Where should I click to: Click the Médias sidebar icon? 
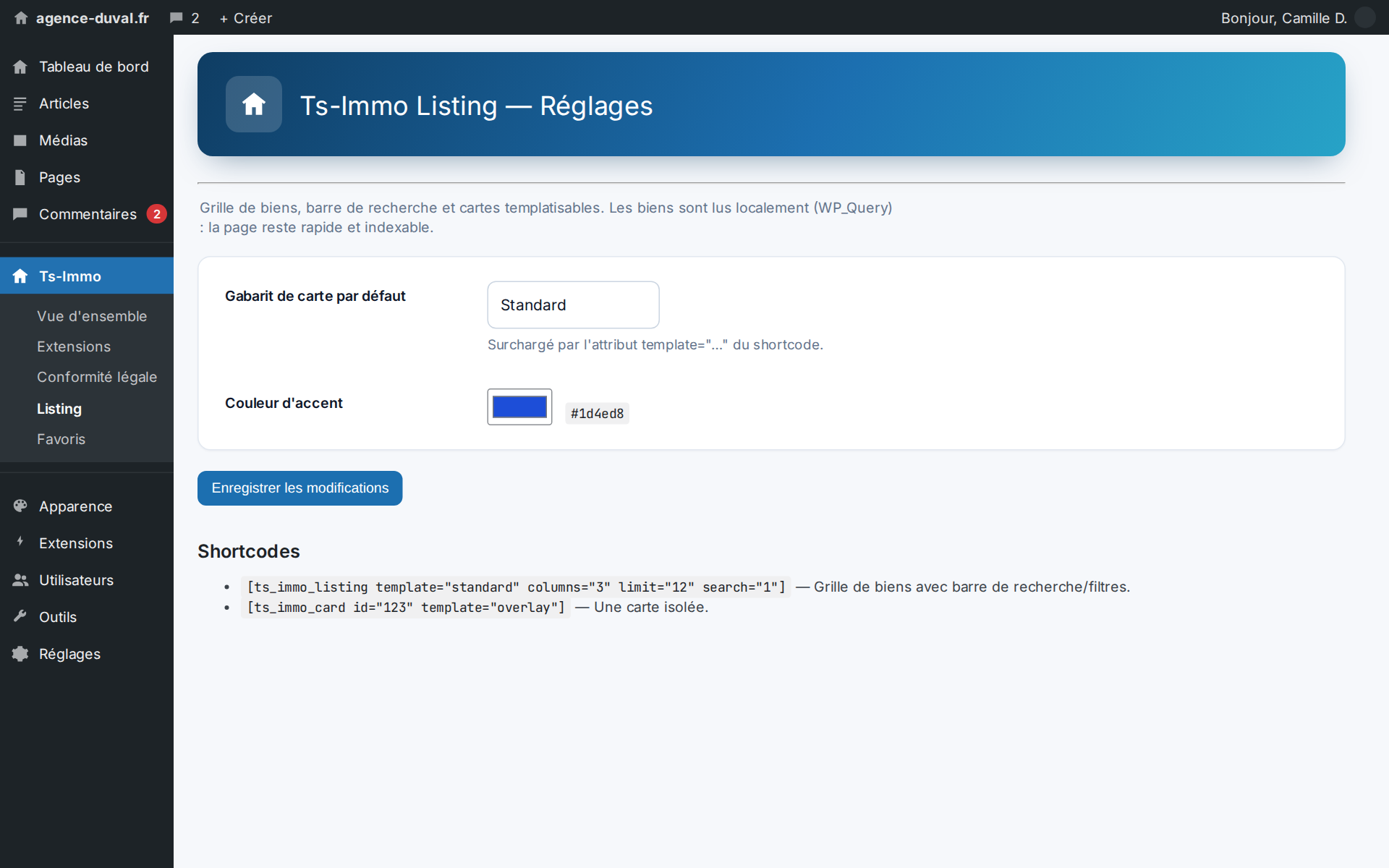click(x=20, y=140)
